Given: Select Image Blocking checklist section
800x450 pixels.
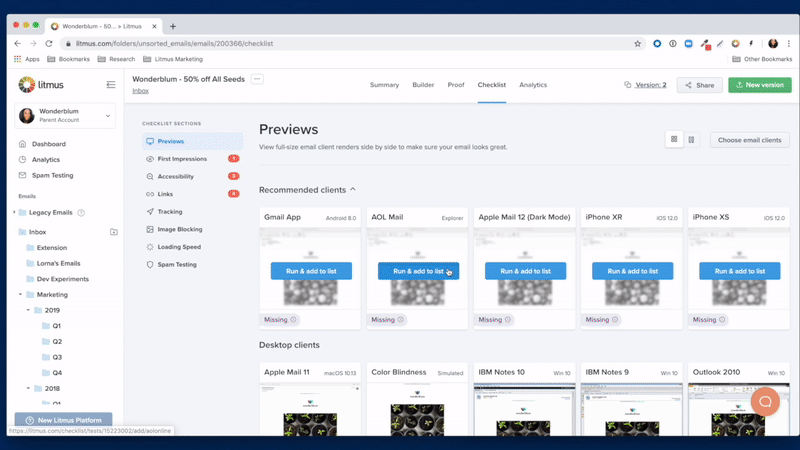Looking at the screenshot, I should [x=192, y=229].
